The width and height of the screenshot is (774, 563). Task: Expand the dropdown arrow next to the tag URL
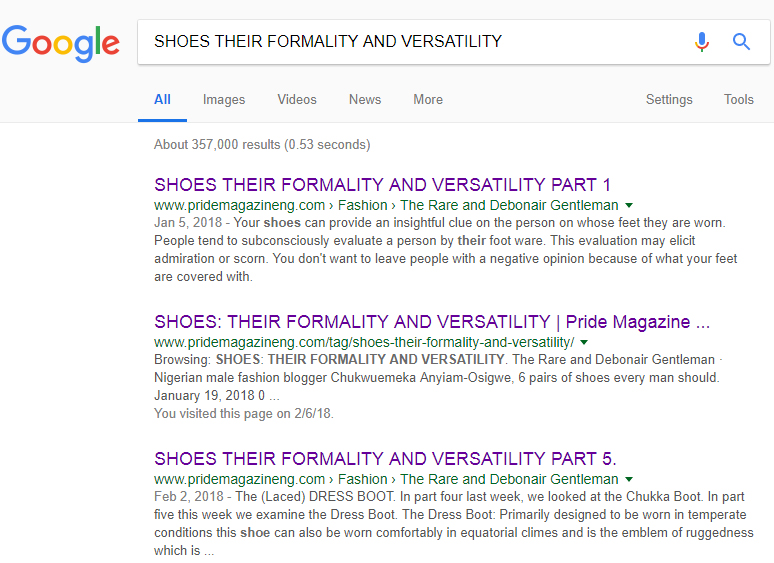pyautogui.click(x=583, y=342)
